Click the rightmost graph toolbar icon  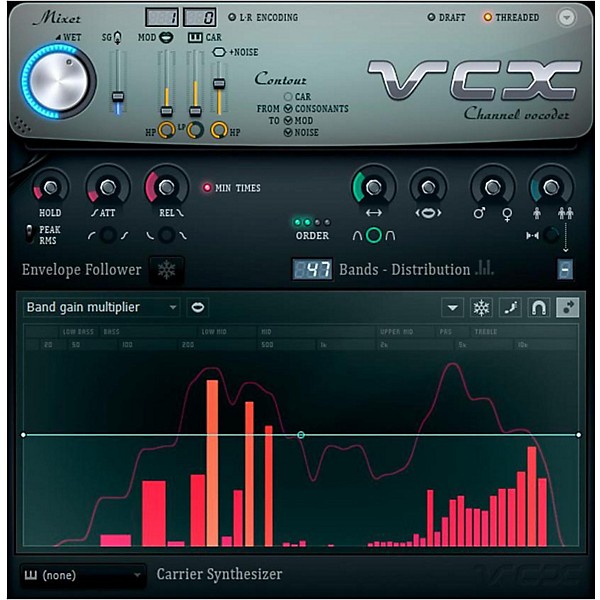(x=568, y=308)
